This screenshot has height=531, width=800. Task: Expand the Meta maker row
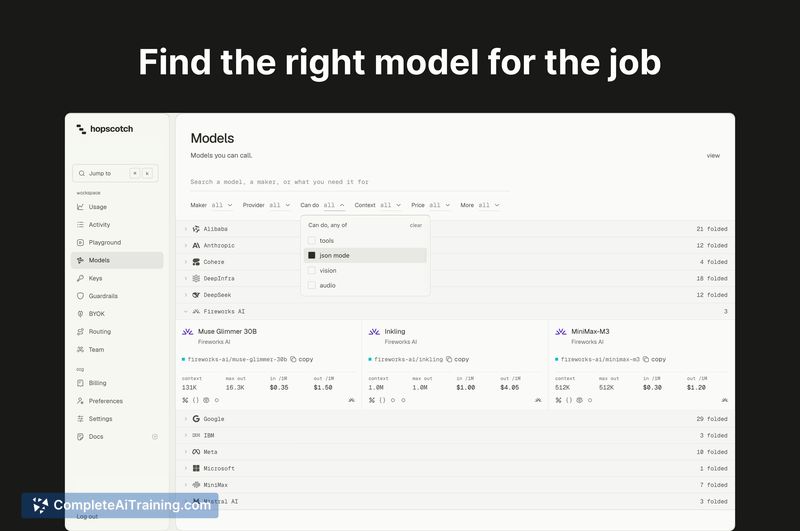click(455, 452)
